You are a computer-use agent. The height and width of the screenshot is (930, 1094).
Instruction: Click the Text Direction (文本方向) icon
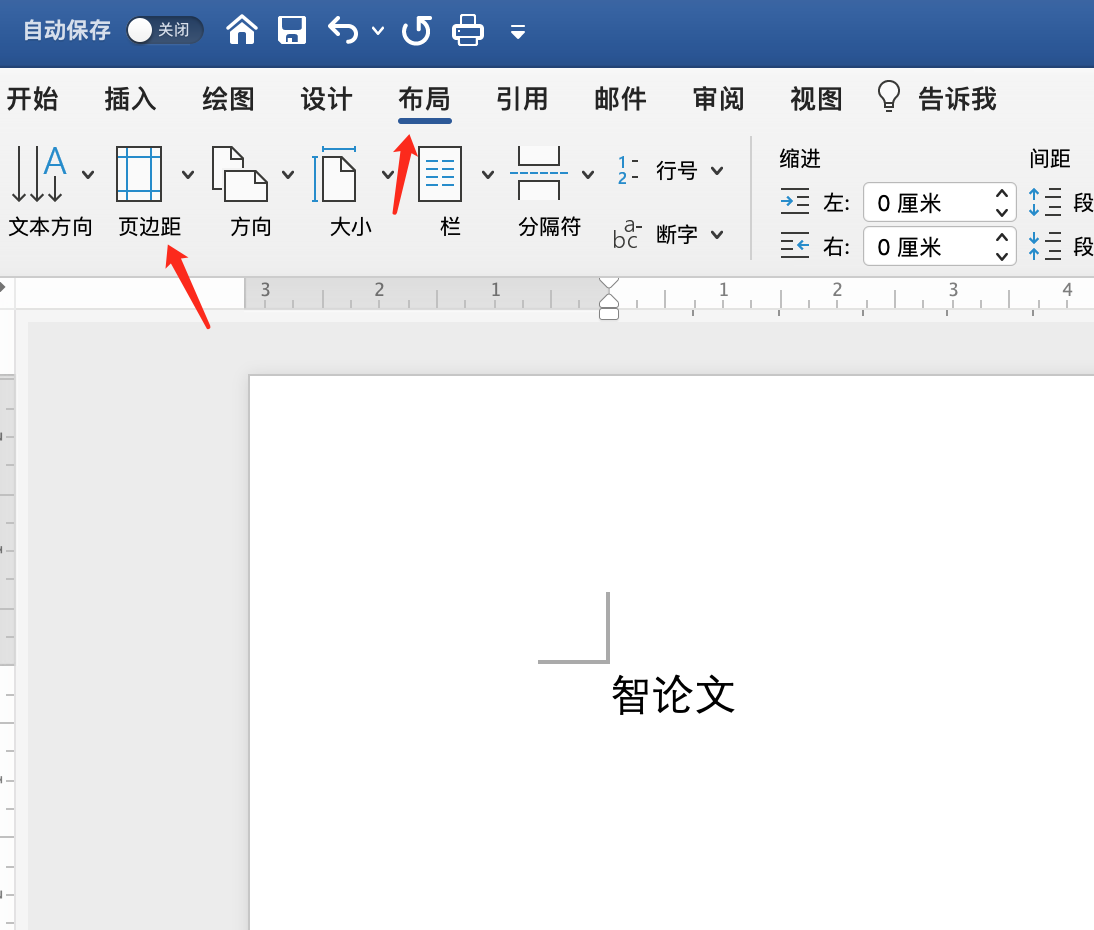39,174
